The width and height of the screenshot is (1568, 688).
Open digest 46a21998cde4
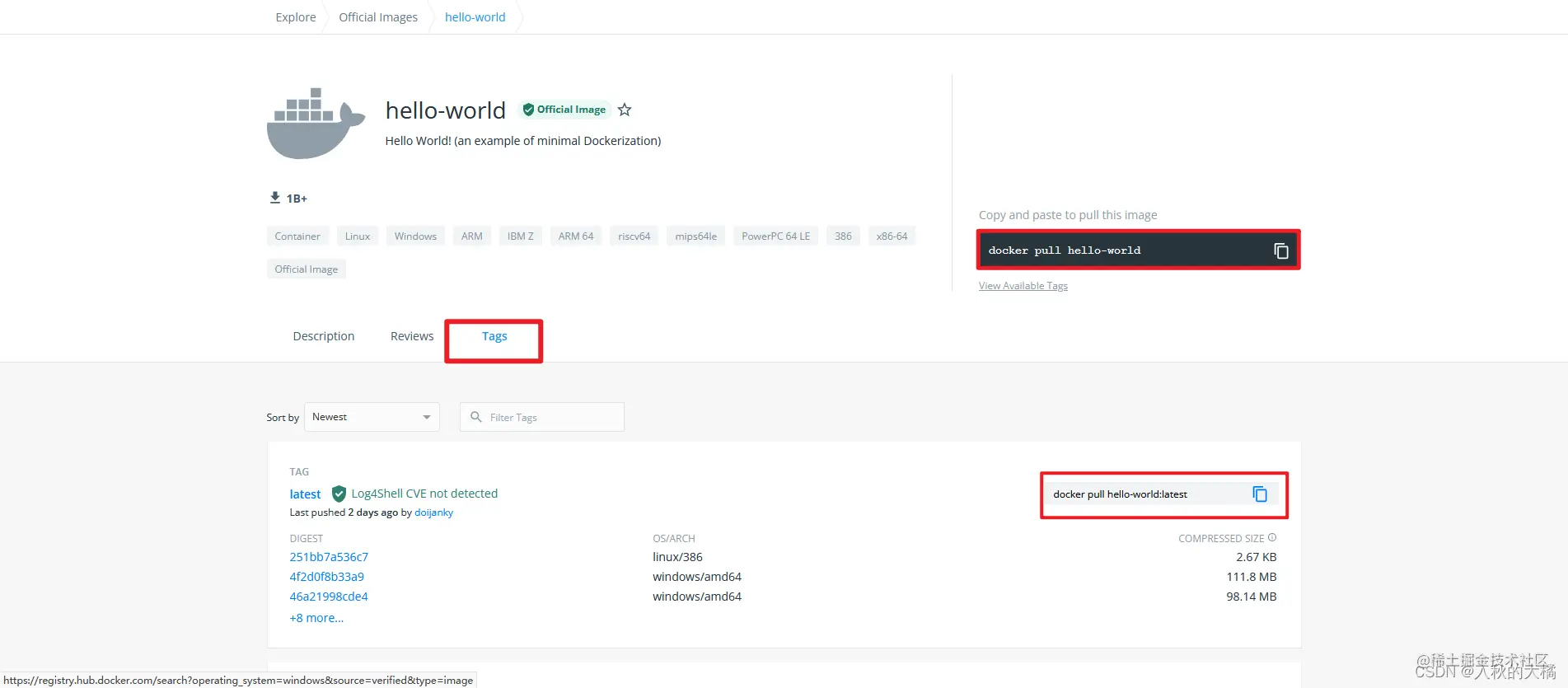(x=329, y=597)
